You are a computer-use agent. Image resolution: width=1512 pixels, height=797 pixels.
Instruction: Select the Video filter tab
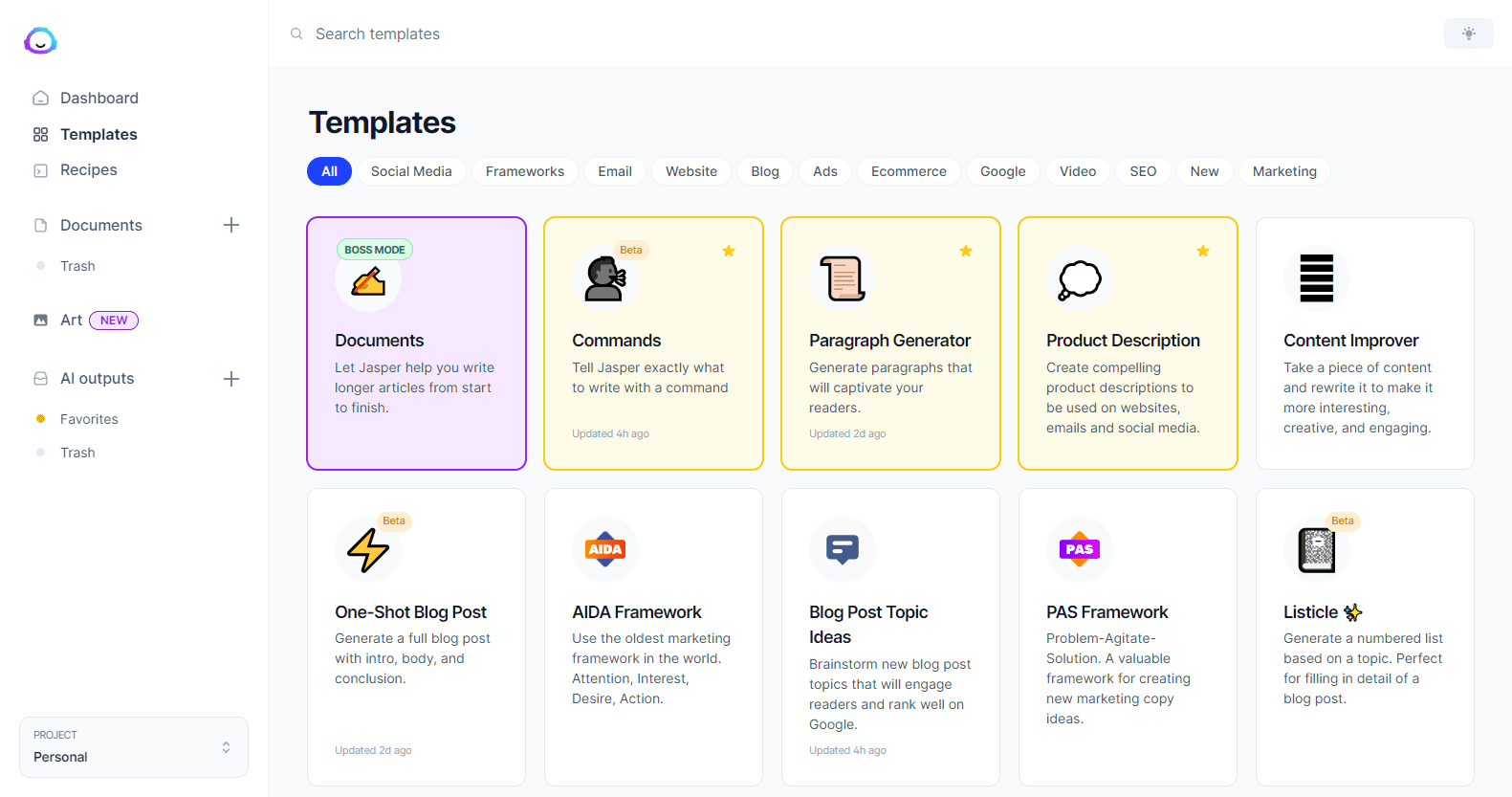(1078, 171)
